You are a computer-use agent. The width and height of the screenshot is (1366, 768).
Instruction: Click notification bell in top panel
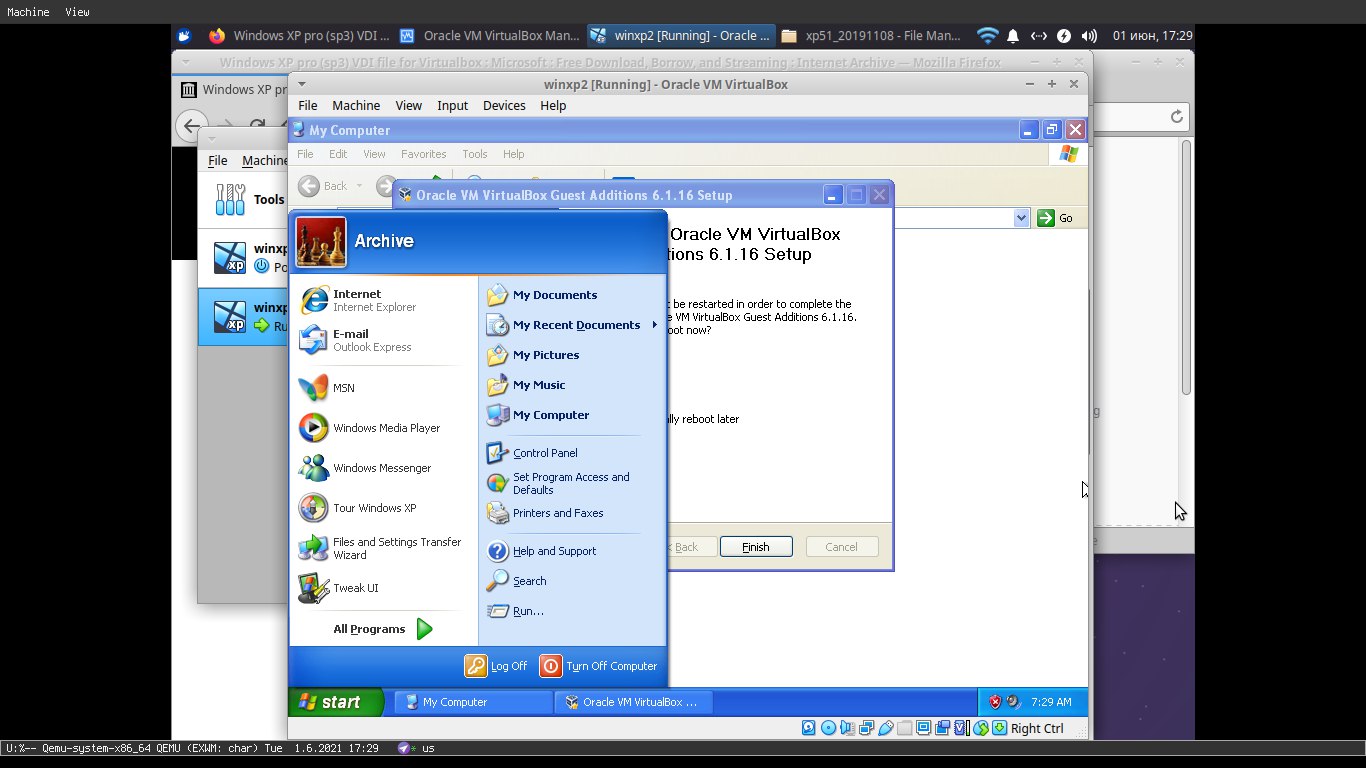coord(1013,36)
